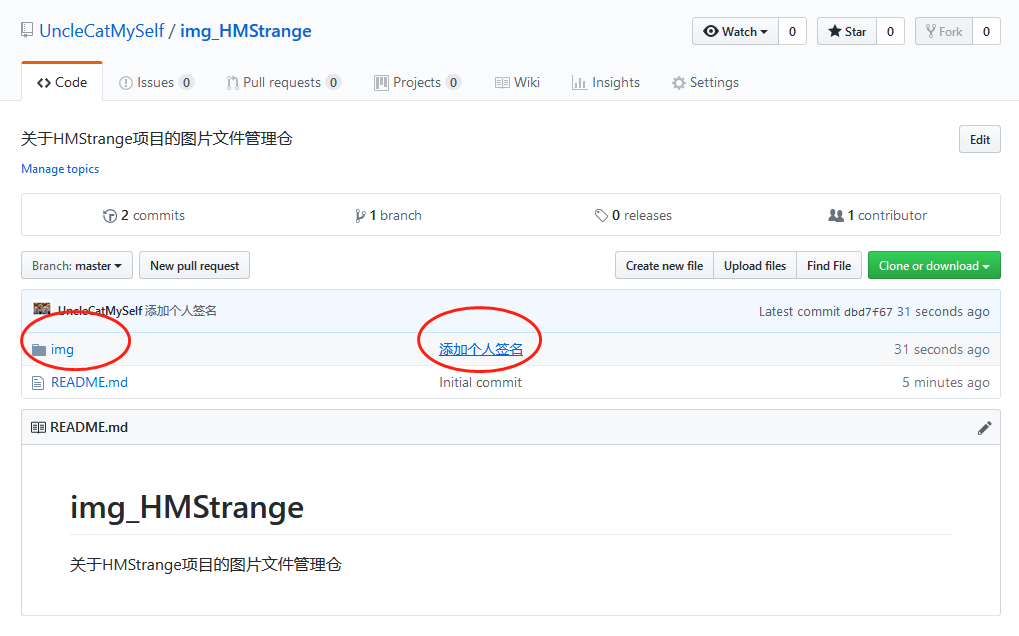Click the Insights graph icon
Screen dimensions: 1019x636
579,83
